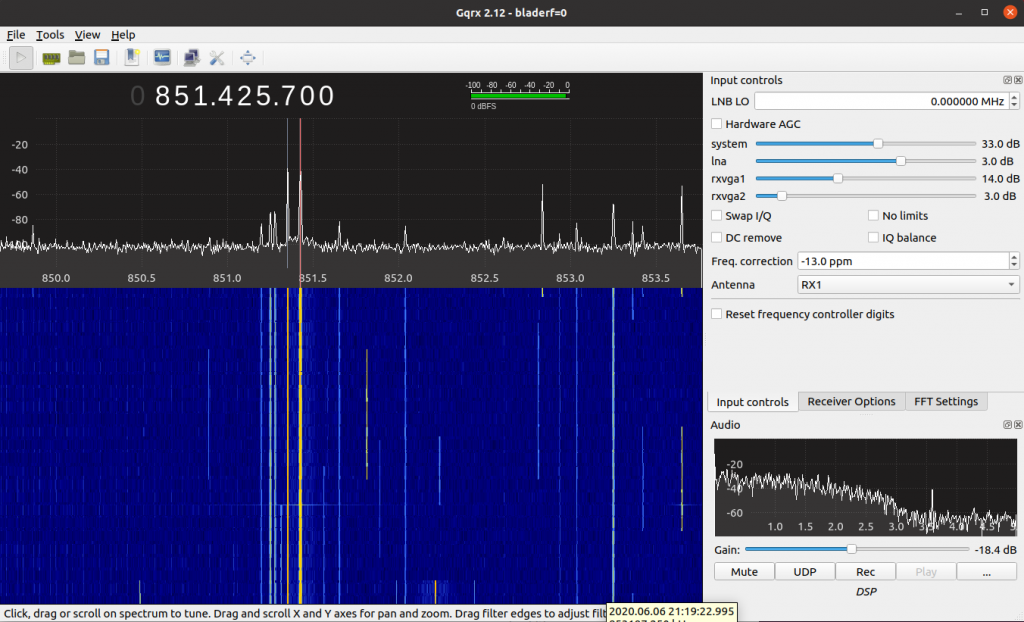This screenshot has width=1024, height=622.
Task: Click the 33.0 dB system gain value
Action: click(1000, 144)
